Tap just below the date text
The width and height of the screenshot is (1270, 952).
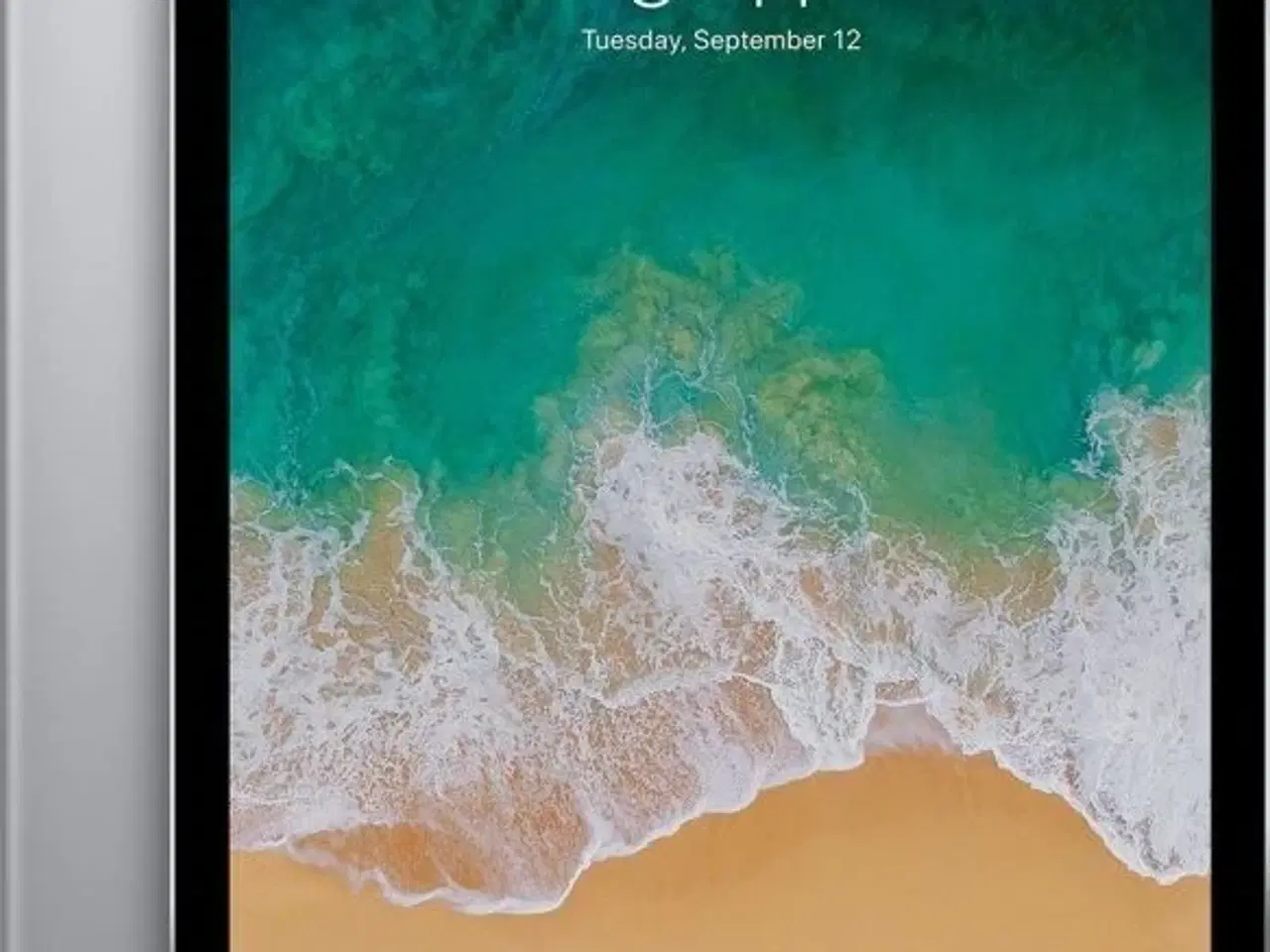tap(721, 69)
